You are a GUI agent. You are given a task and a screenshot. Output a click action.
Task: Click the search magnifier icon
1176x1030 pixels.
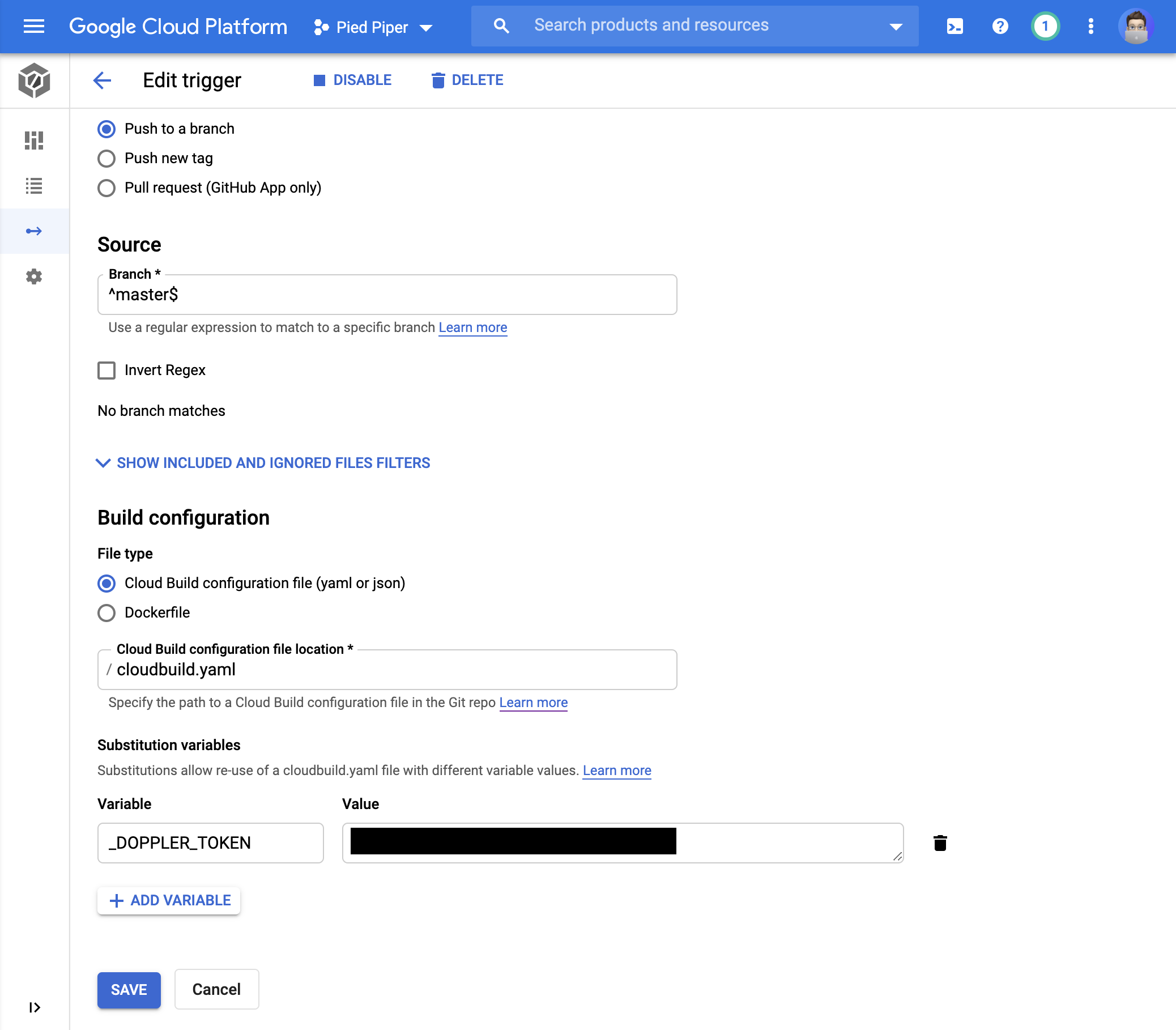501,26
